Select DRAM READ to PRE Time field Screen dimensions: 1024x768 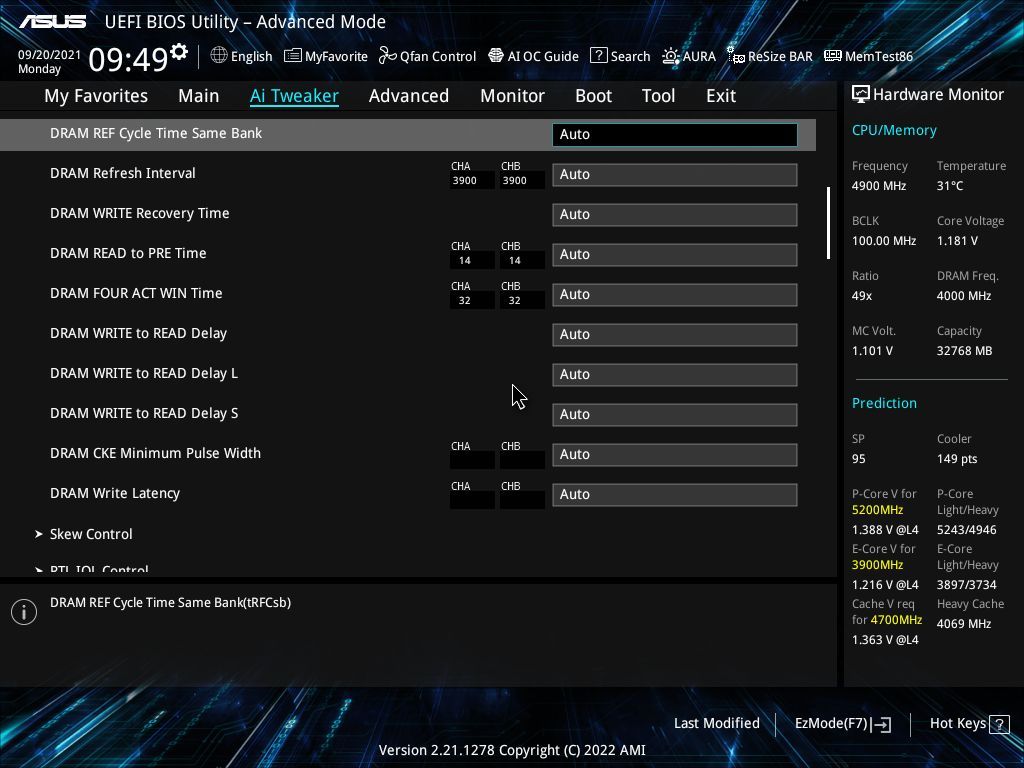[675, 255]
